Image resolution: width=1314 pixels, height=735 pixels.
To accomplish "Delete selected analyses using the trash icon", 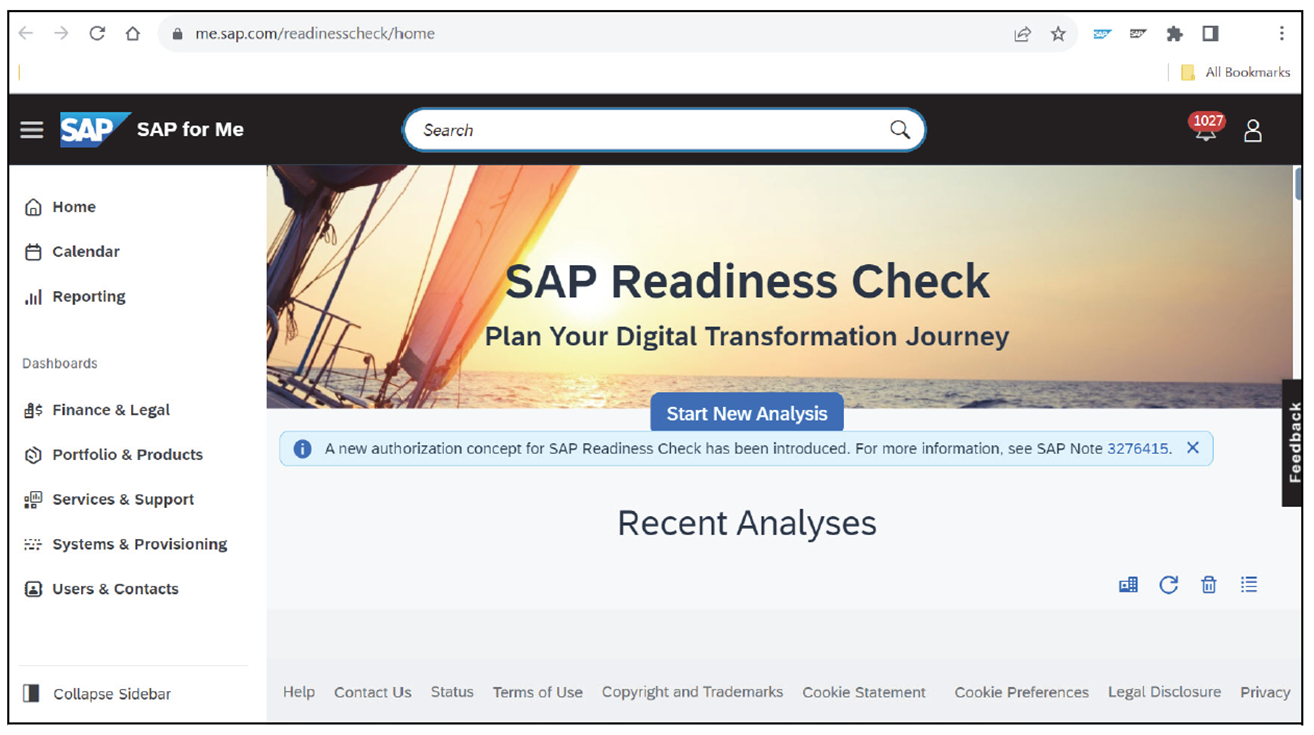I will (x=1208, y=584).
